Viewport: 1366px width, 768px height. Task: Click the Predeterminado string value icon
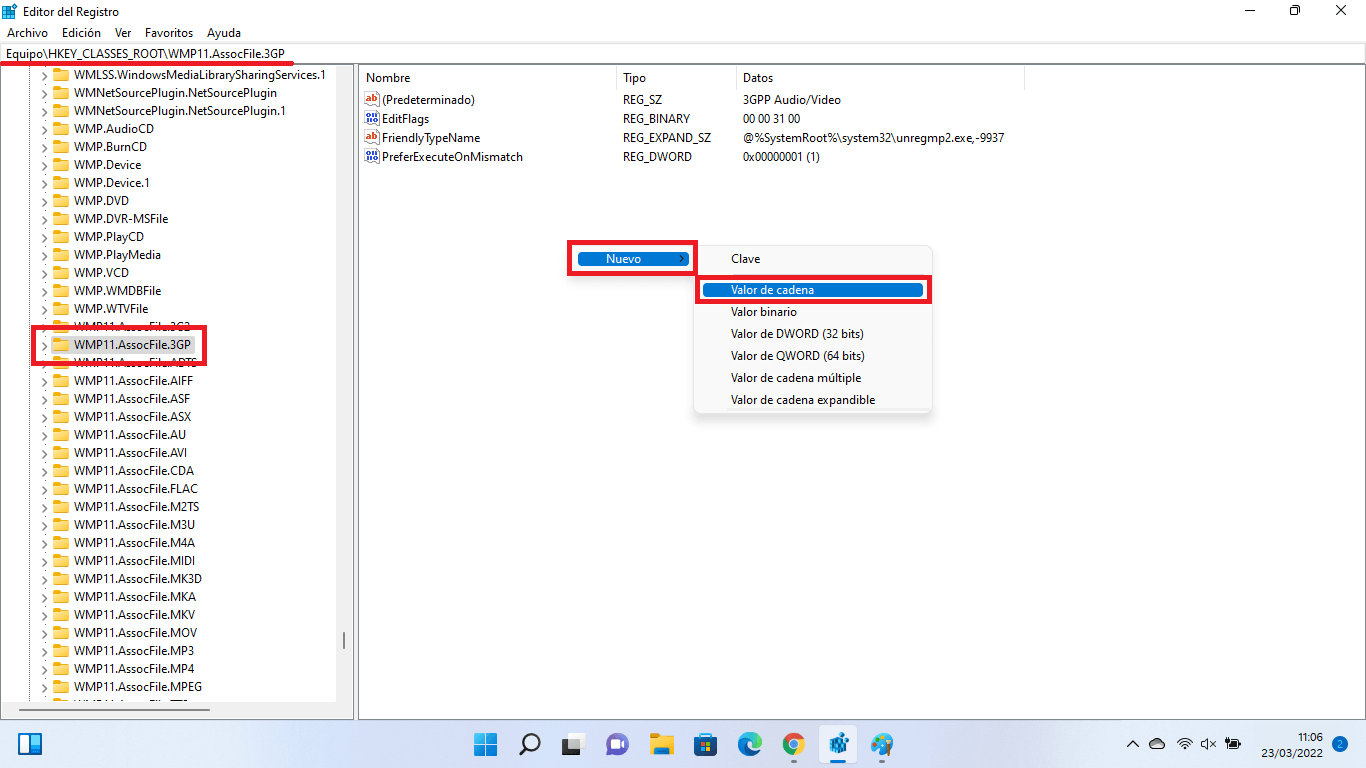click(x=373, y=100)
